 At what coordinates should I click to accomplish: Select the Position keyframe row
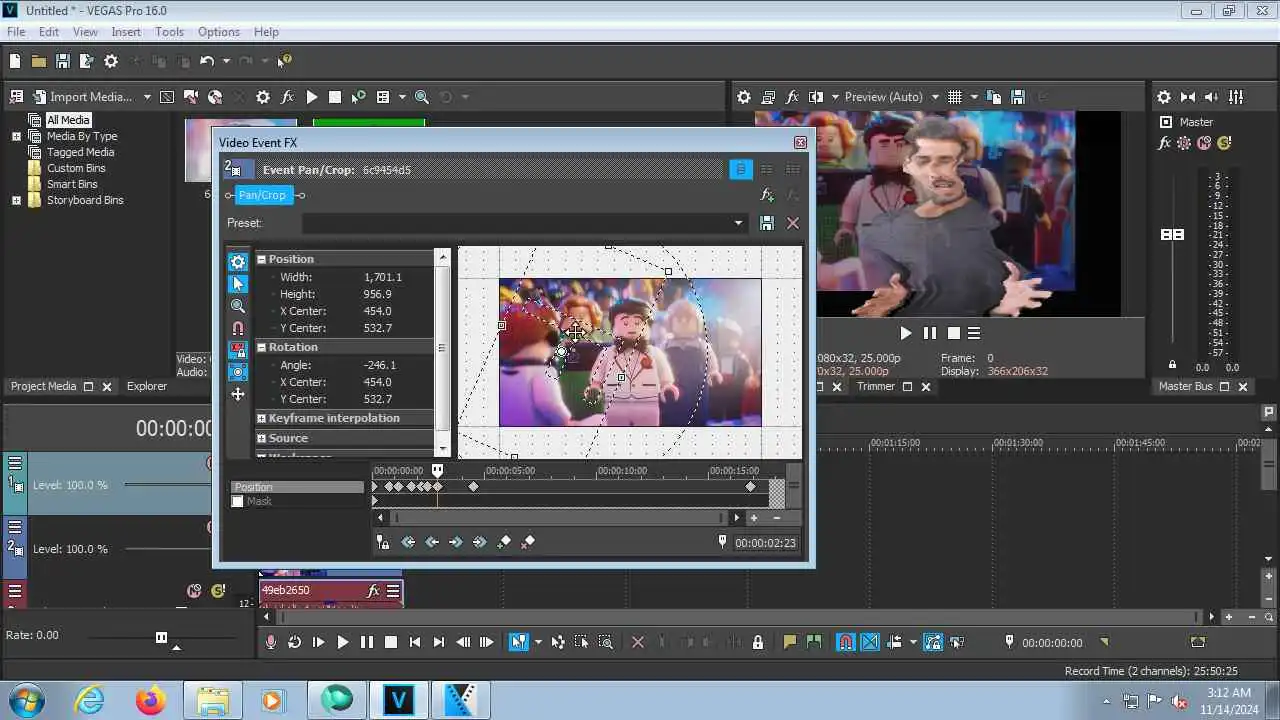[297, 487]
